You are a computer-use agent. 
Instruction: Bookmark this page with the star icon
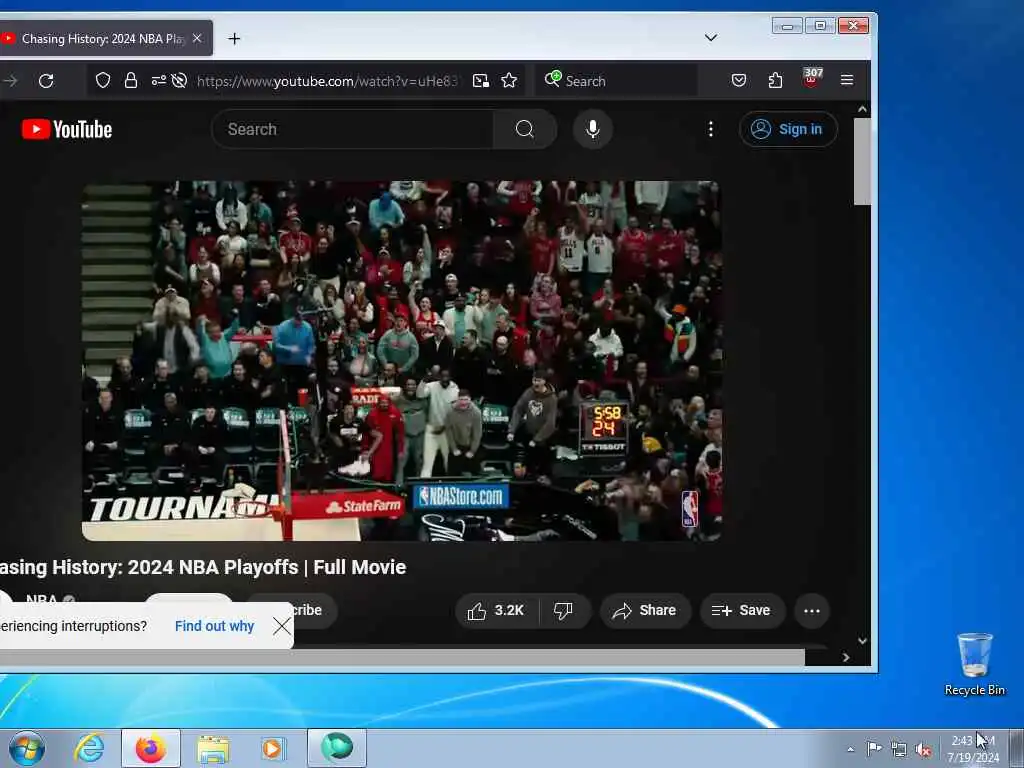[509, 80]
